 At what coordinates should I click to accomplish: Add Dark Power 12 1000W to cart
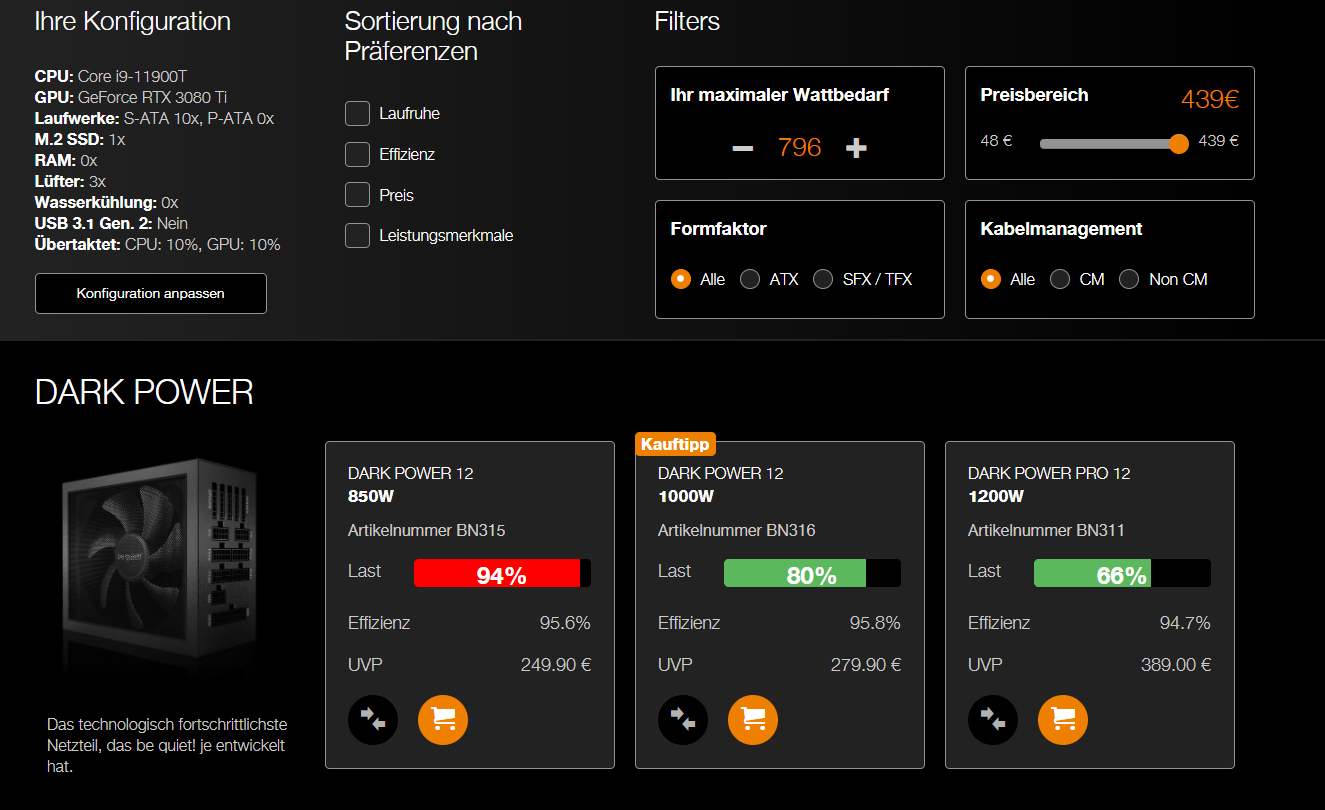pos(753,720)
